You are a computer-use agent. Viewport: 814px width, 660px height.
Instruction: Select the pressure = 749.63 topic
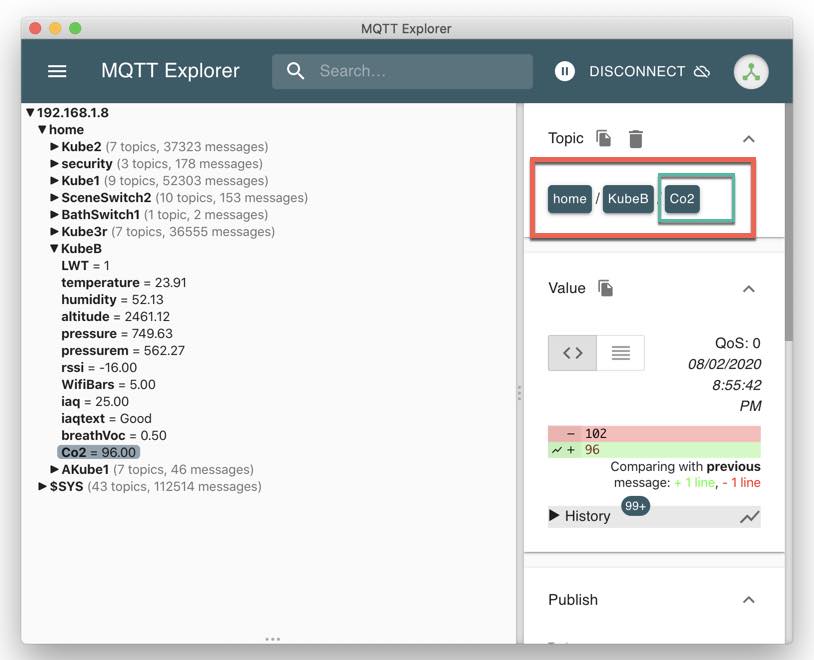pyautogui.click(x=117, y=334)
